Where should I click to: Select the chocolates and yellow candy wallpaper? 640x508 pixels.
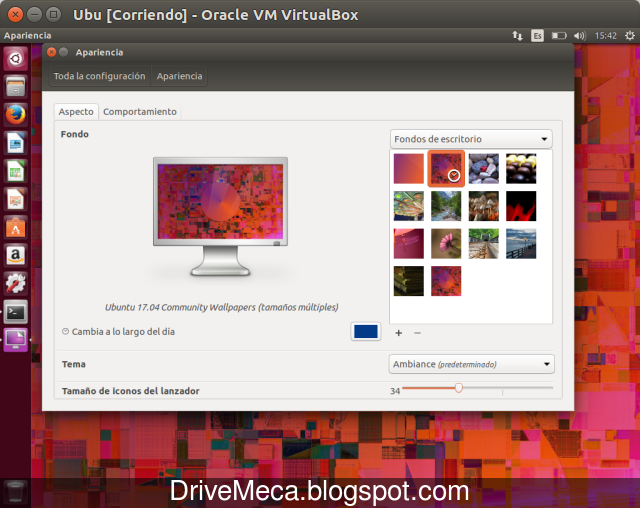[x=521, y=169]
